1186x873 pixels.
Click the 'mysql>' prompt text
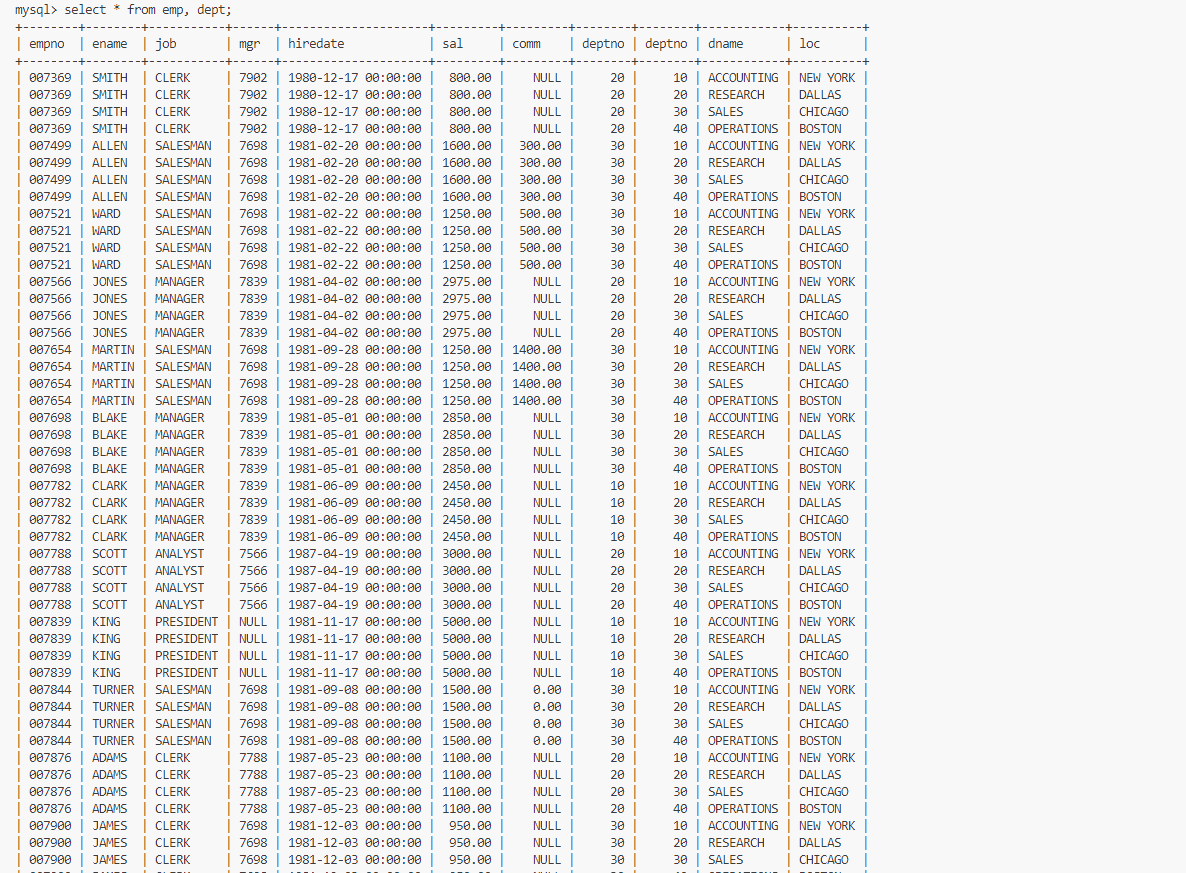pyautogui.click(x=36, y=10)
